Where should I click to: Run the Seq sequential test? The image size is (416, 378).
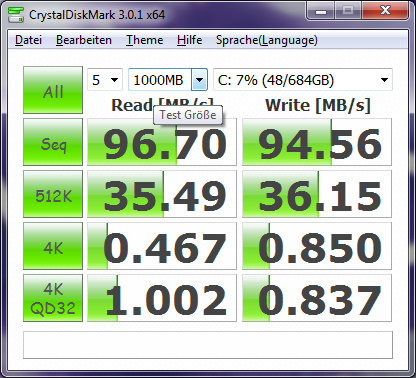pos(53,142)
